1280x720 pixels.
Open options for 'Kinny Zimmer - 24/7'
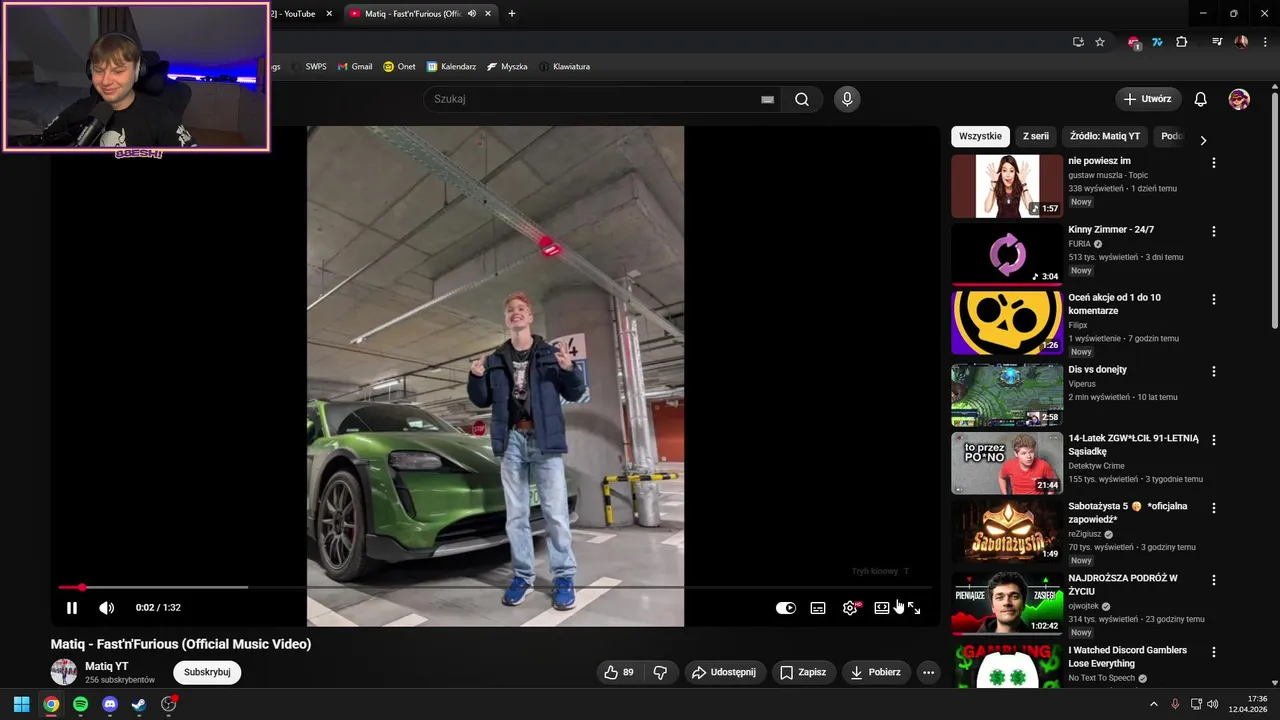tap(1214, 231)
